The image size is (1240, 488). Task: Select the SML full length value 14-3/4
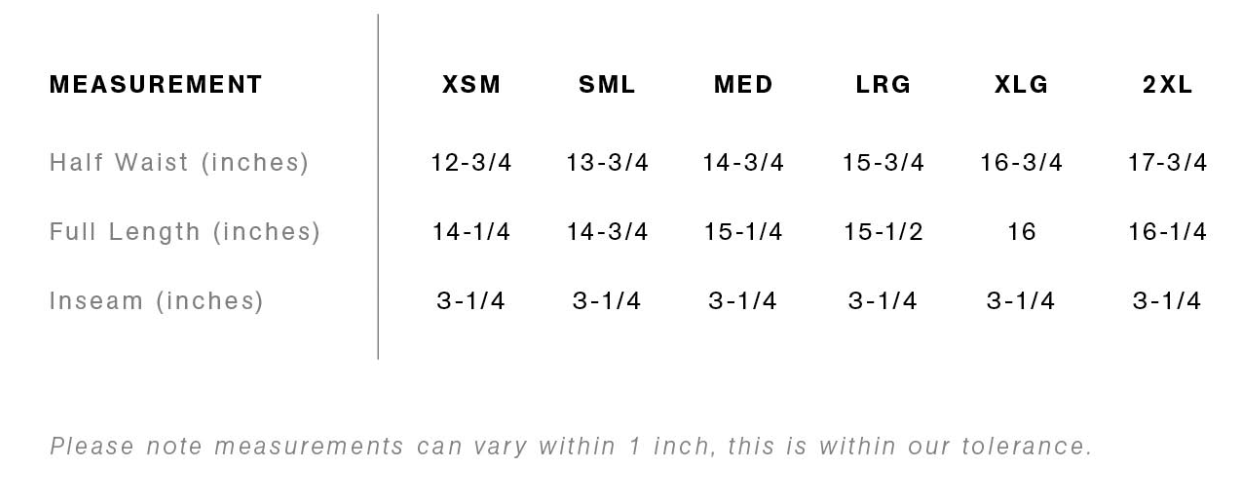tap(607, 232)
